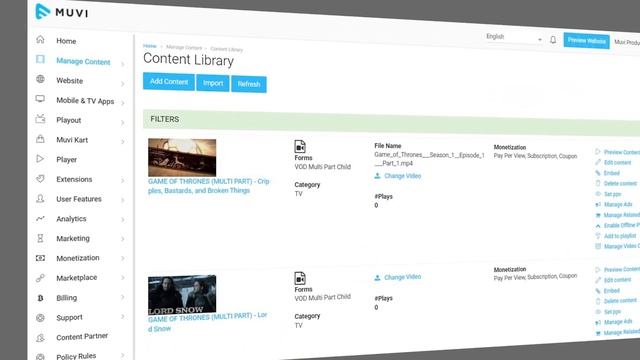Click the Cripples, Bastards episode thumbnail
This screenshot has height=360, width=640.
coord(182,158)
